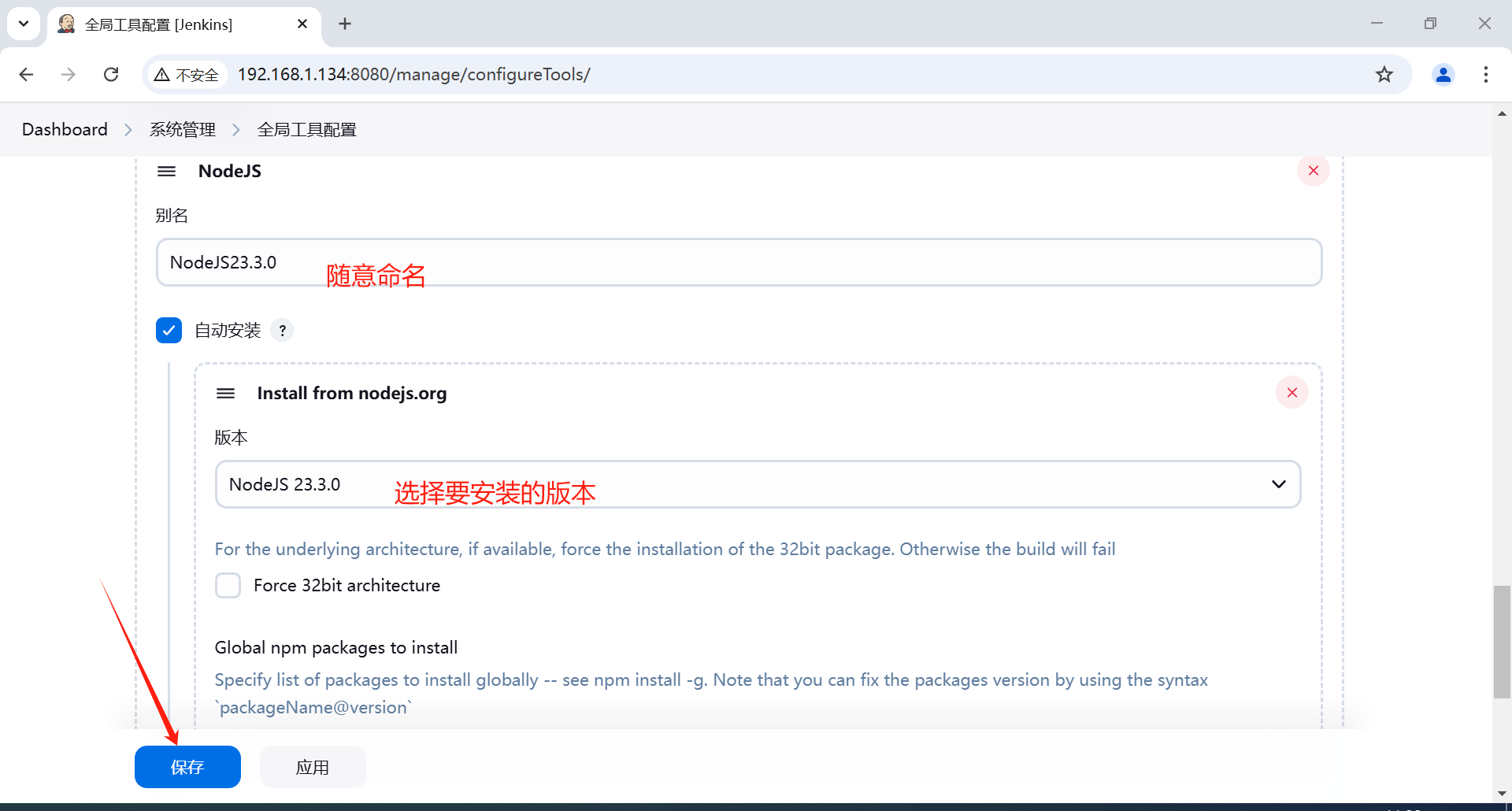Viewport: 1512px width, 811px height.
Task: Go to Dashboard breadcrumb
Action: (65, 129)
